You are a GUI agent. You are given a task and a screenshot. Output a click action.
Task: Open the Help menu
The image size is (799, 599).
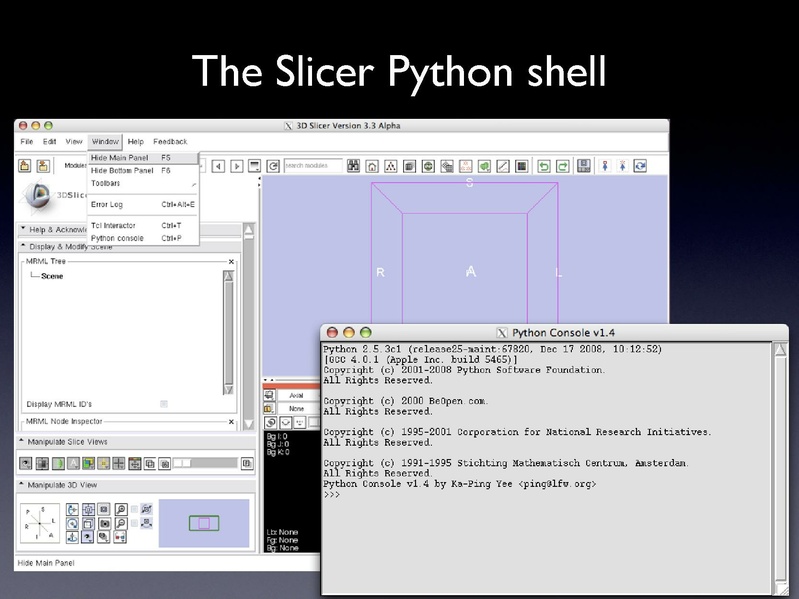(x=136, y=142)
